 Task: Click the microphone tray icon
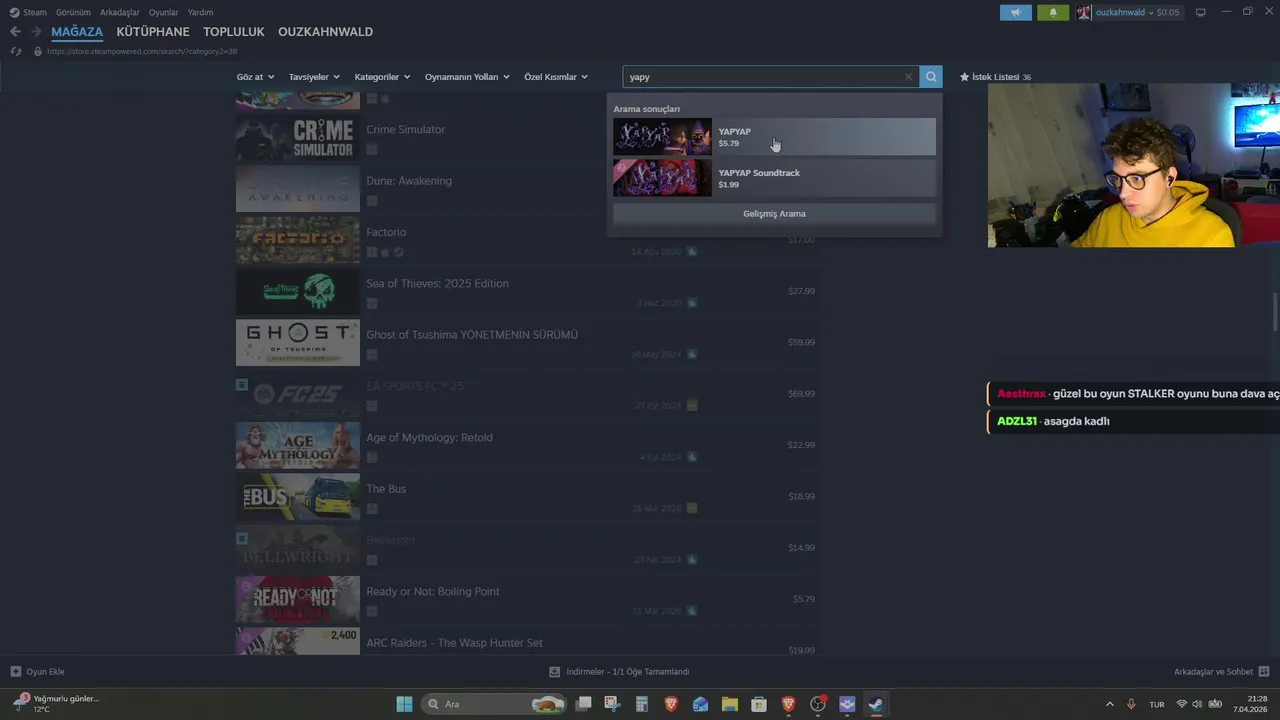point(1131,704)
